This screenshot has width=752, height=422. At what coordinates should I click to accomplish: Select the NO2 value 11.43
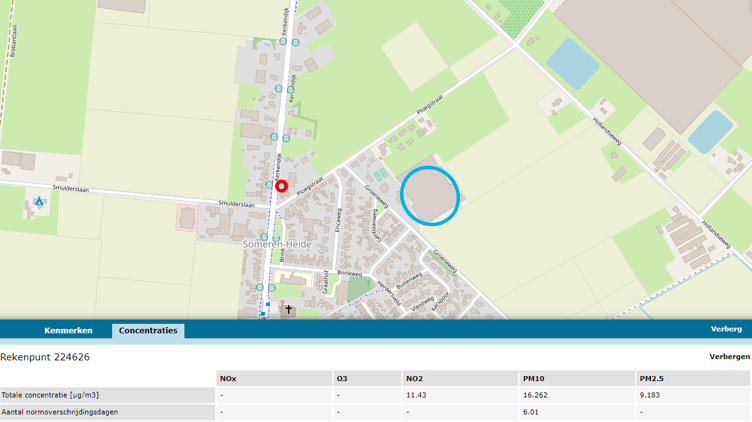tap(416, 395)
